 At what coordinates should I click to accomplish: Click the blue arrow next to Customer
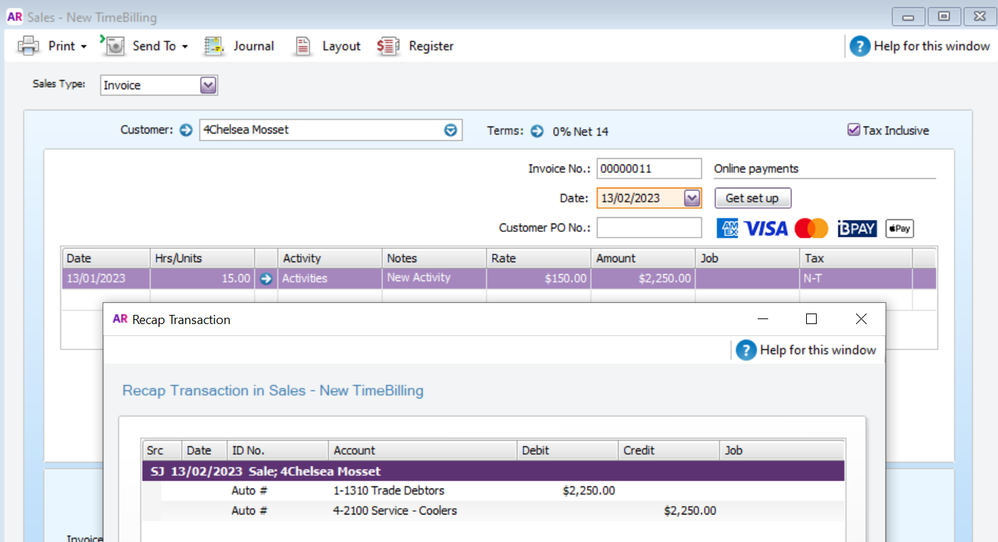[186, 130]
